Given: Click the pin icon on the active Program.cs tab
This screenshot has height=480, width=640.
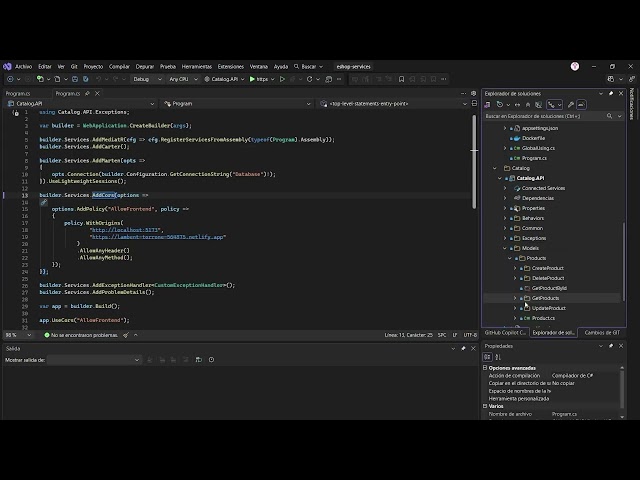Looking at the screenshot, I should point(87,93).
